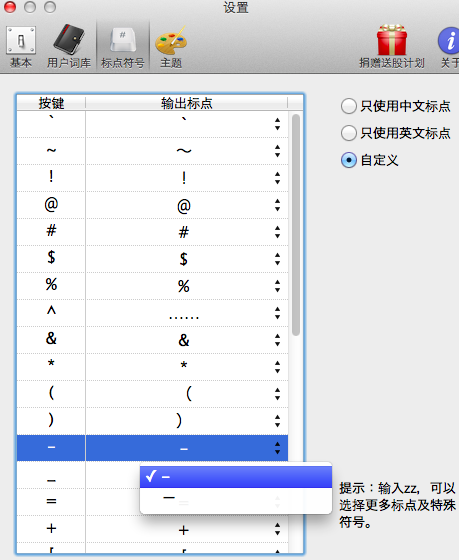Viewport: 459px width, 560px height.
Task: Choose the checked short dash menu option
Action: coord(236,476)
